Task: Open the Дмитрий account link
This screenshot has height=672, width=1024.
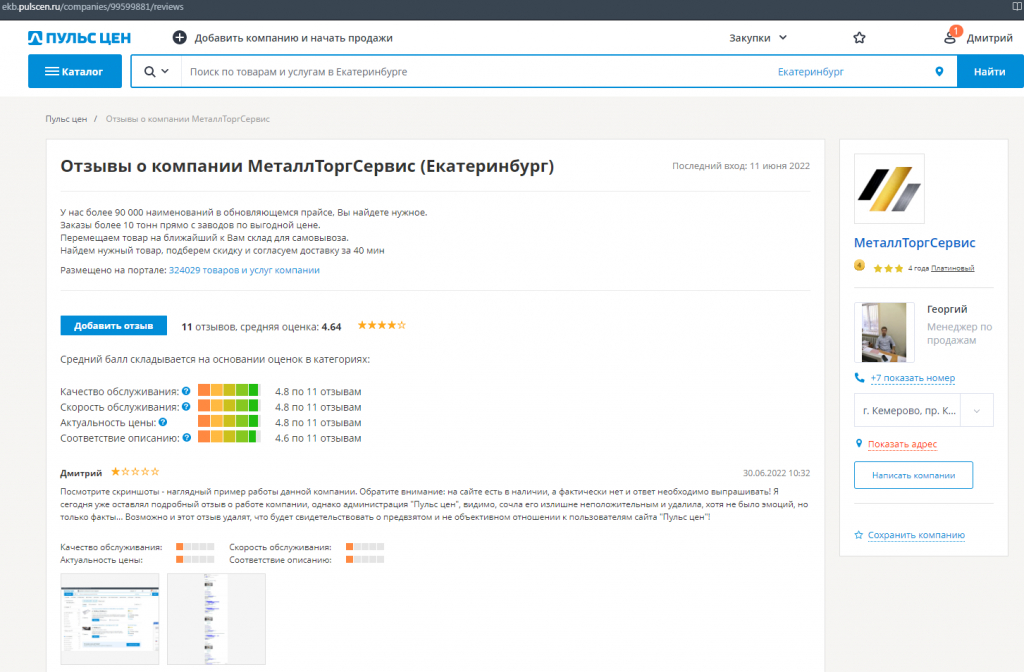Action: [x=989, y=38]
